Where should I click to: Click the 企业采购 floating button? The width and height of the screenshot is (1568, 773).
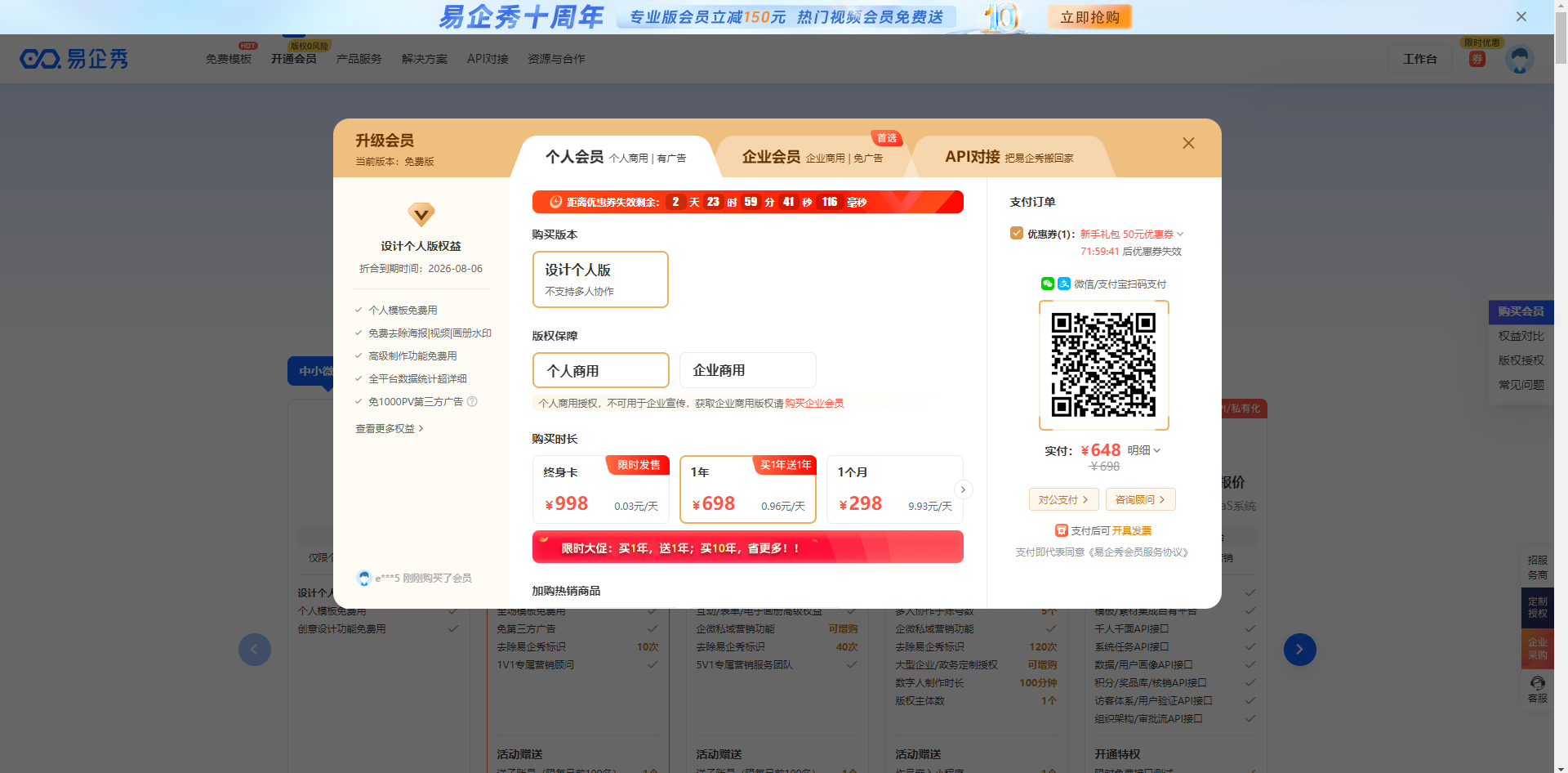tap(1537, 649)
